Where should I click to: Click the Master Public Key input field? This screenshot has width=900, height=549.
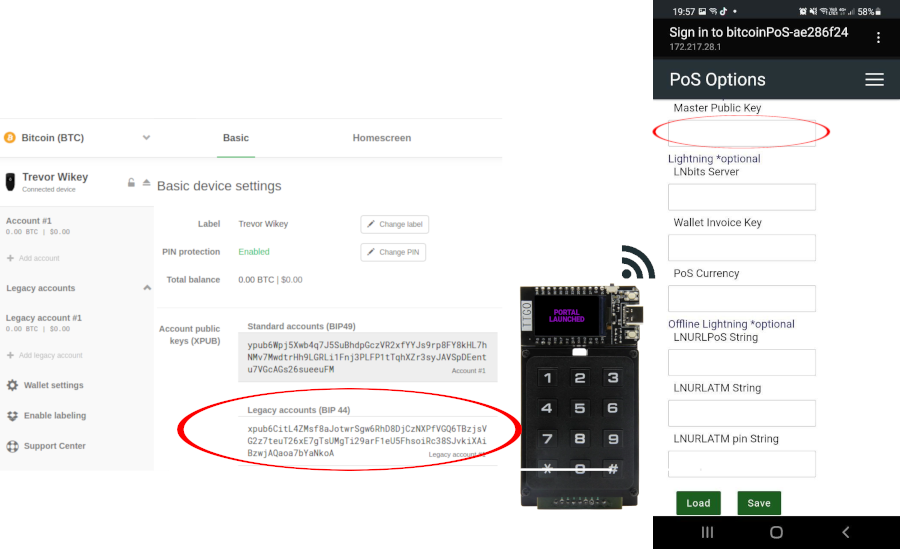point(742,133)
